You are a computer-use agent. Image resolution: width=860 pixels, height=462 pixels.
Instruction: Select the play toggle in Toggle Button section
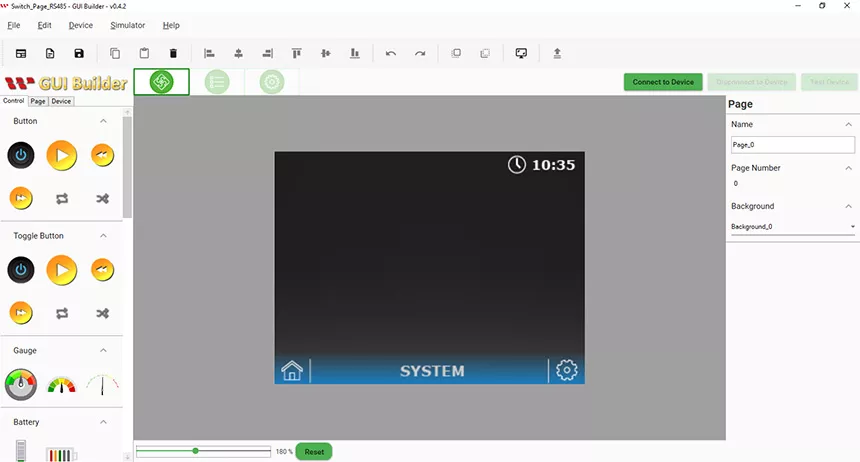click(62, 270)
